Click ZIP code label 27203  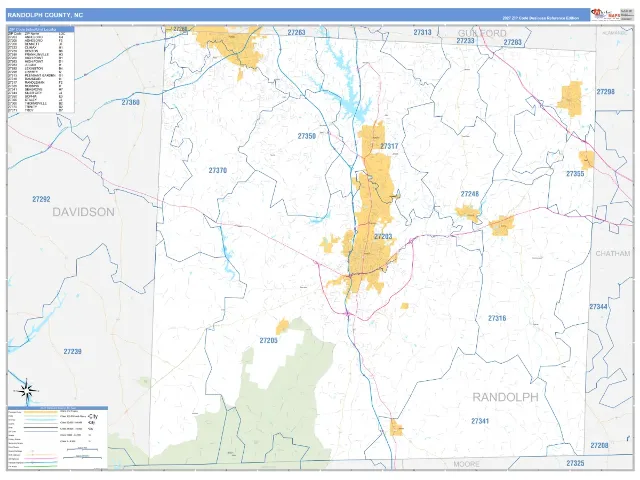(x=383, y=237)
